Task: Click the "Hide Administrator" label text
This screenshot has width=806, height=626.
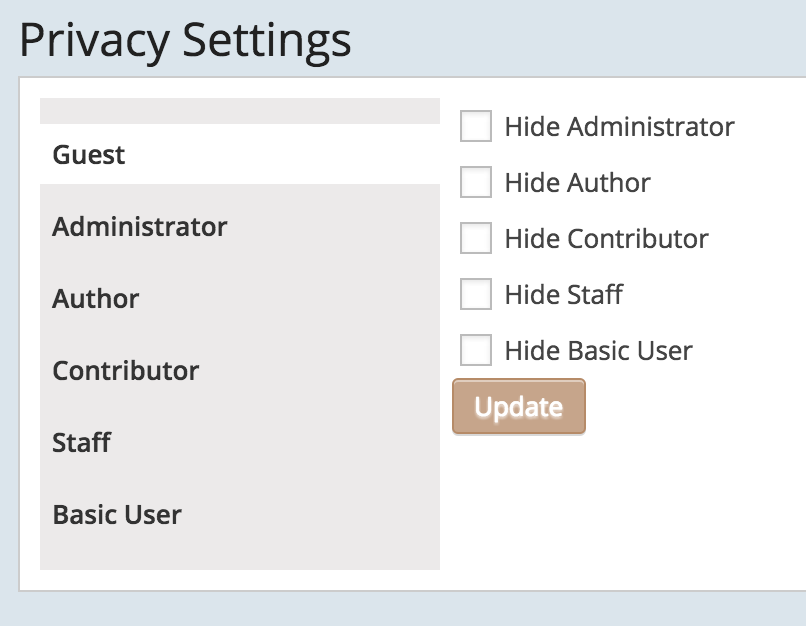Action: [x=619, y=127]
